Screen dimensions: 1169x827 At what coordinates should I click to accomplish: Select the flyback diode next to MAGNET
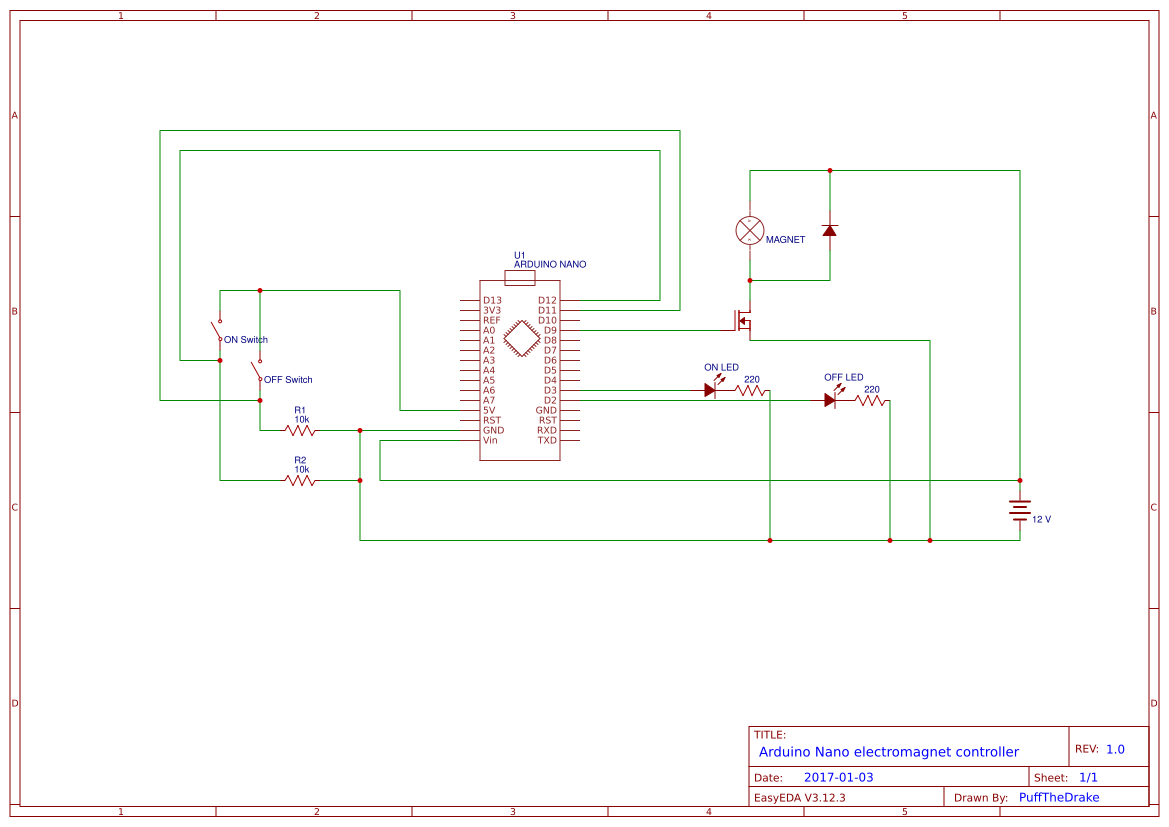point(828,231)
